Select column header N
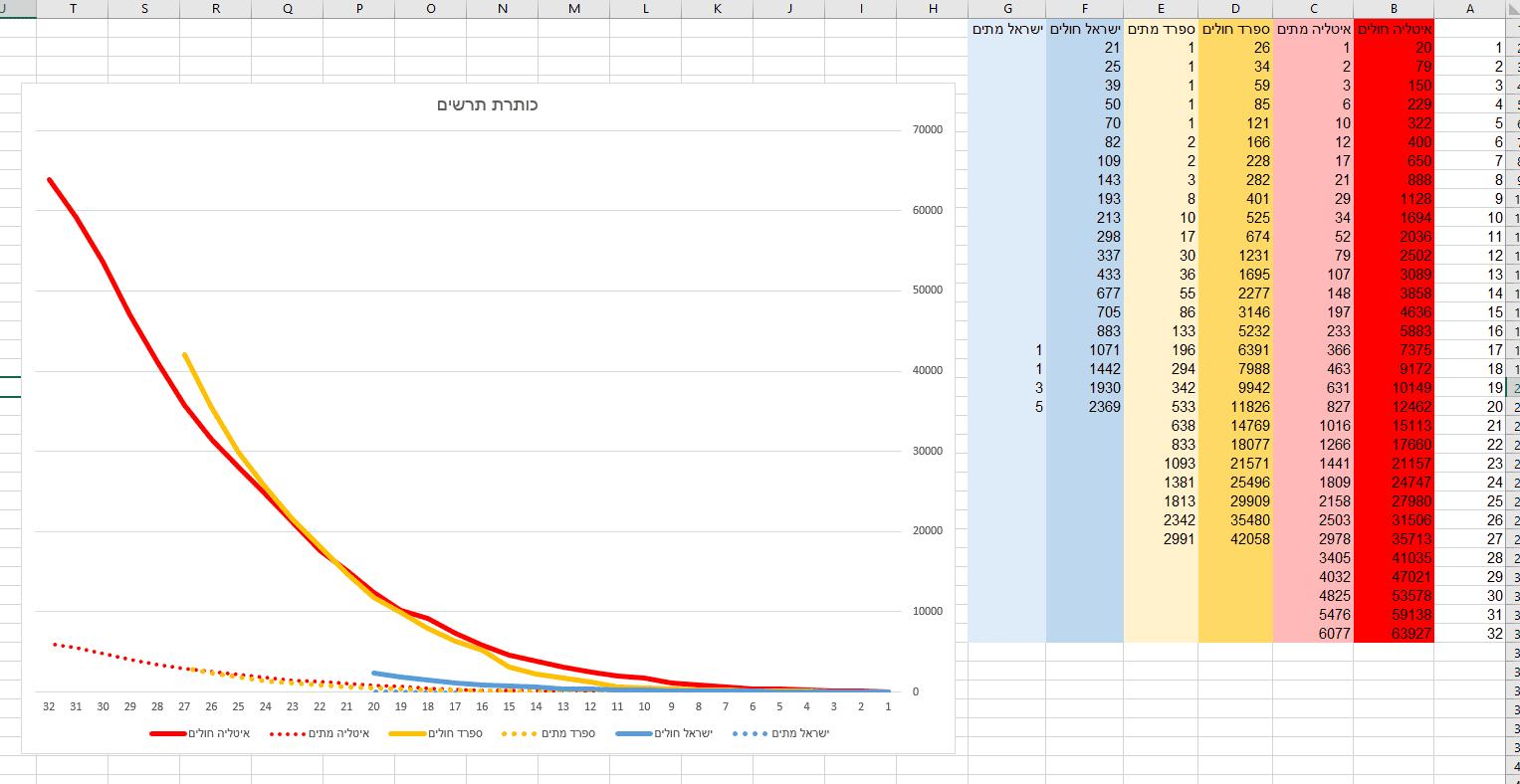1520x784 pixels. point(503,9)
